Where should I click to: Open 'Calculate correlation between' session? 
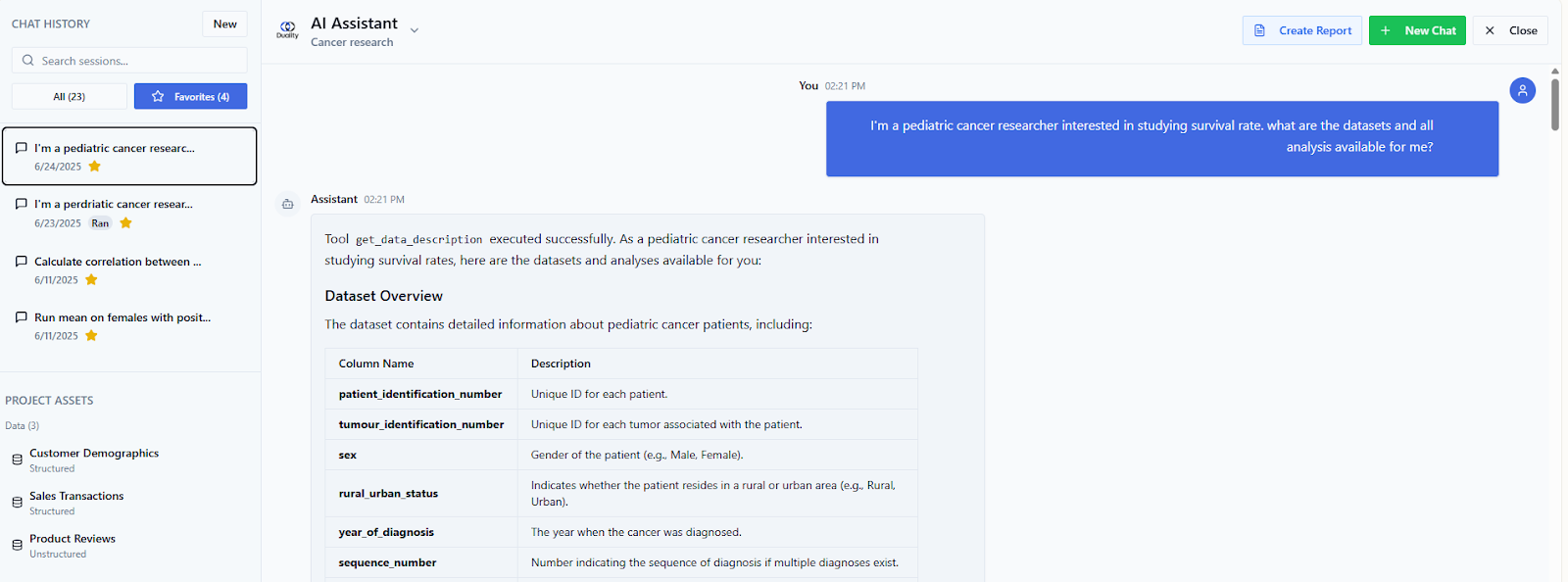click(x=129, y=269)
